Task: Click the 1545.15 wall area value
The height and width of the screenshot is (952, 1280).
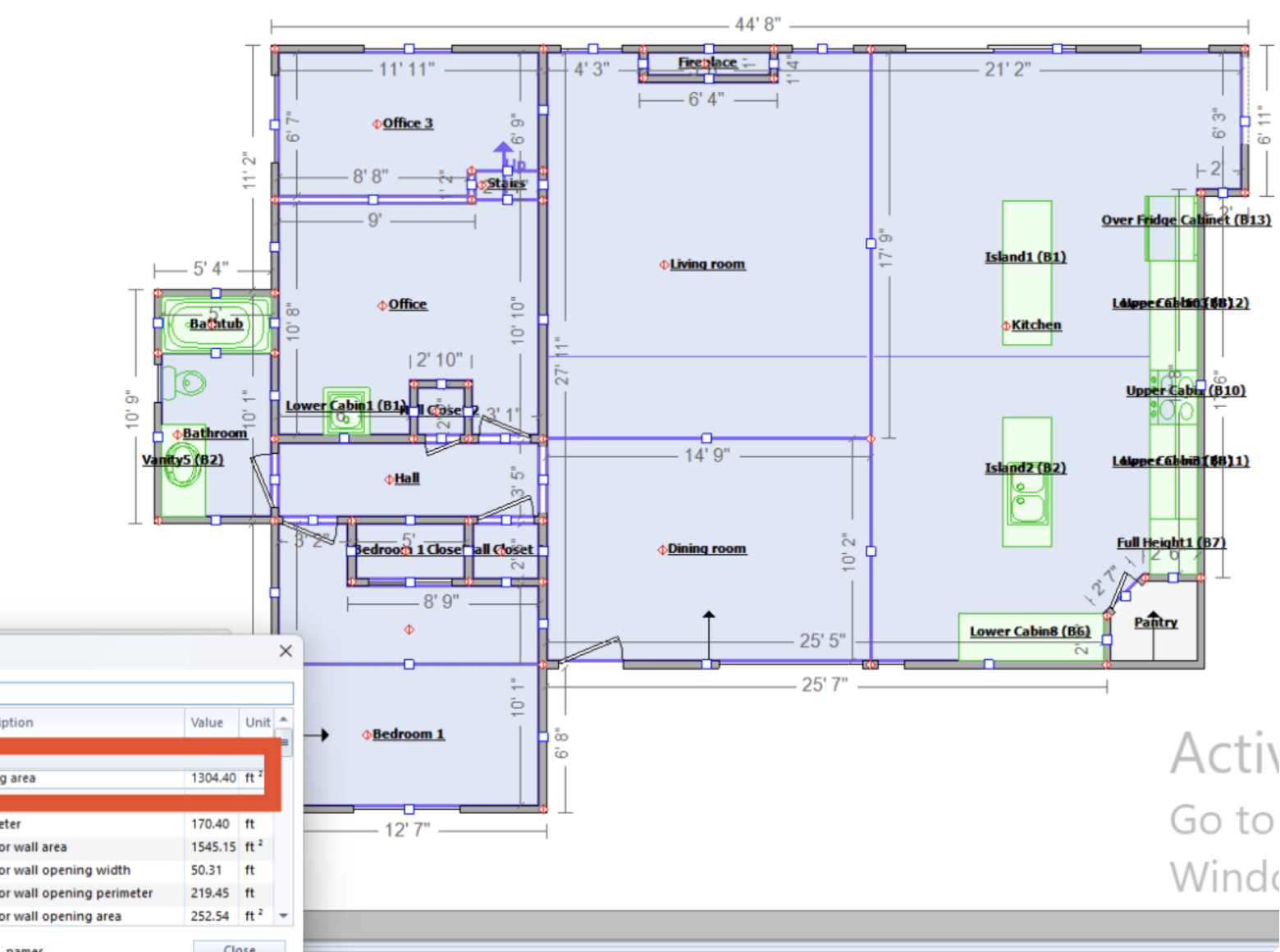Action: (213, 847)
